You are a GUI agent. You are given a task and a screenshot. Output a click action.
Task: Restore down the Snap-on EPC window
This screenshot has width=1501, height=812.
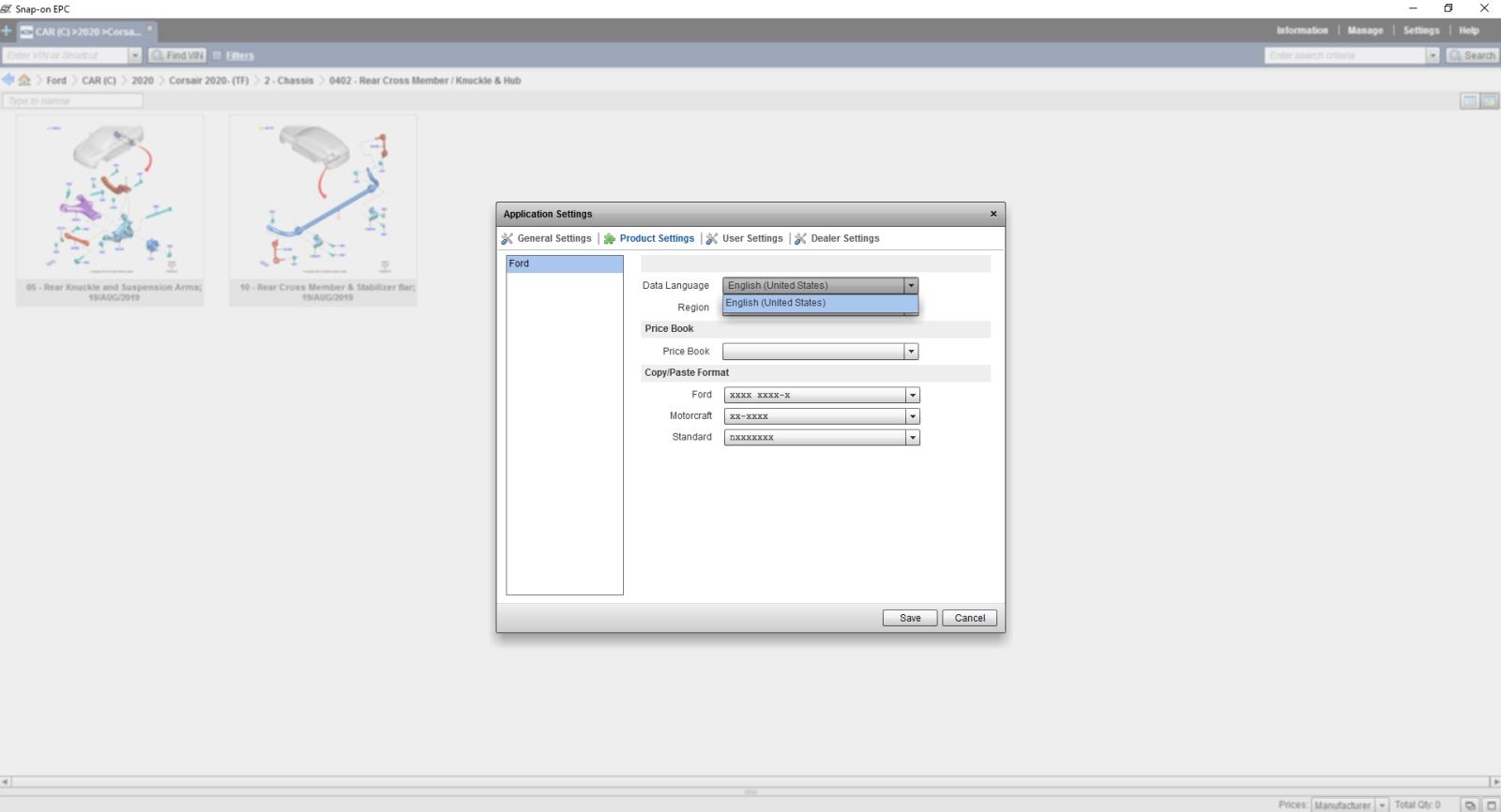pos(1448,8)
